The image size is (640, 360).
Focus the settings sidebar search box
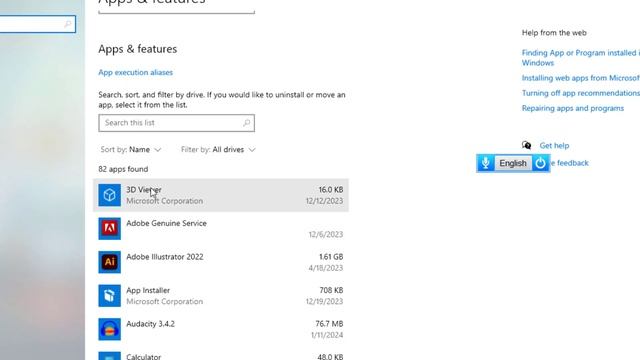pyautogui.click(x=38, y=24)
